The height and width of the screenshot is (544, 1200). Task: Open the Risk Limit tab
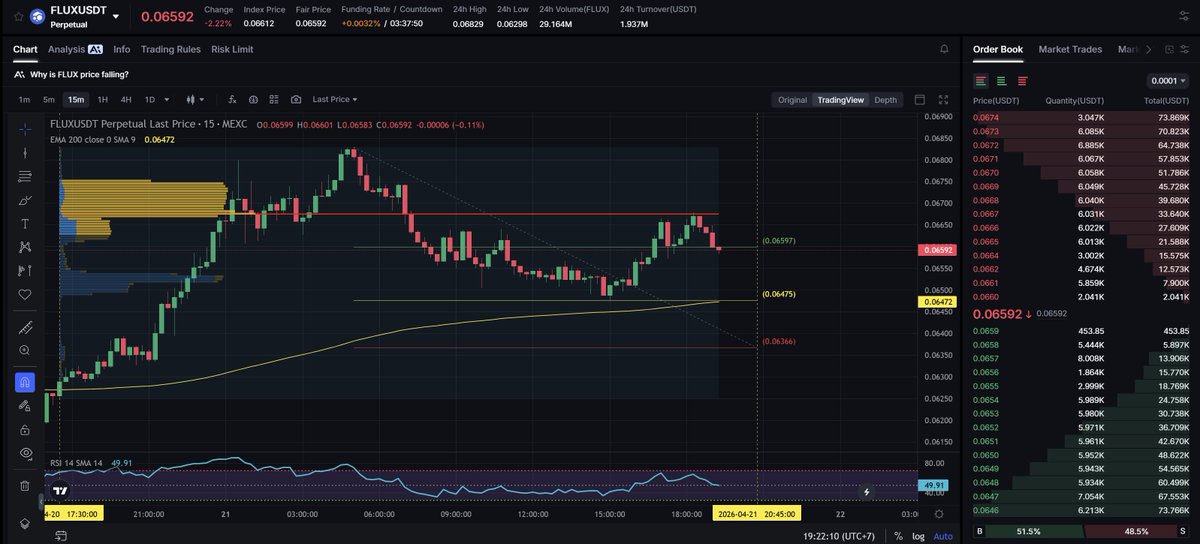pyautogui.click(x=232, y=49)
